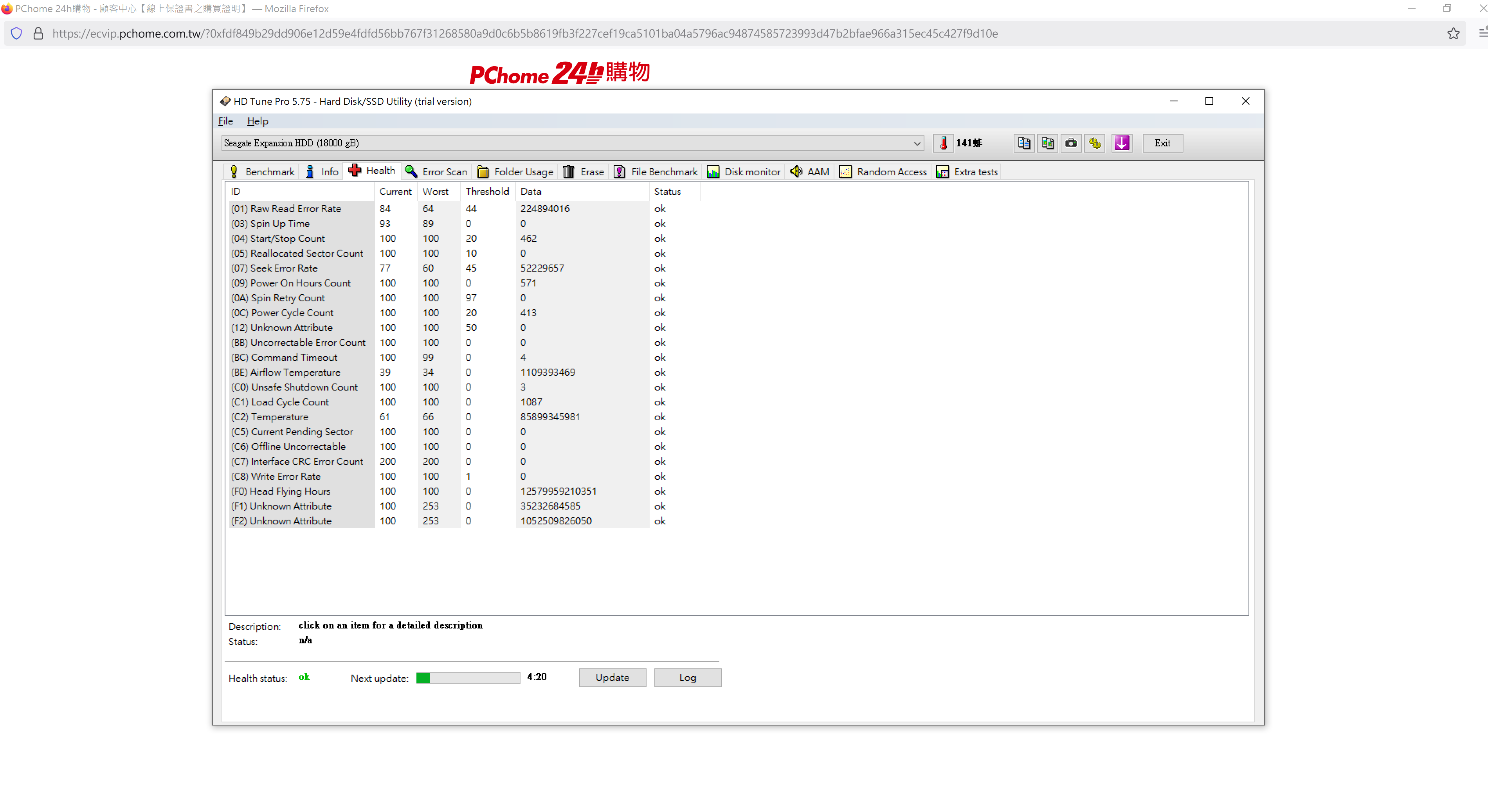The image size is (1488, 812).
Task: Select the (C0) Unsafe Shutdown Count row
Action: click(465, 387)
